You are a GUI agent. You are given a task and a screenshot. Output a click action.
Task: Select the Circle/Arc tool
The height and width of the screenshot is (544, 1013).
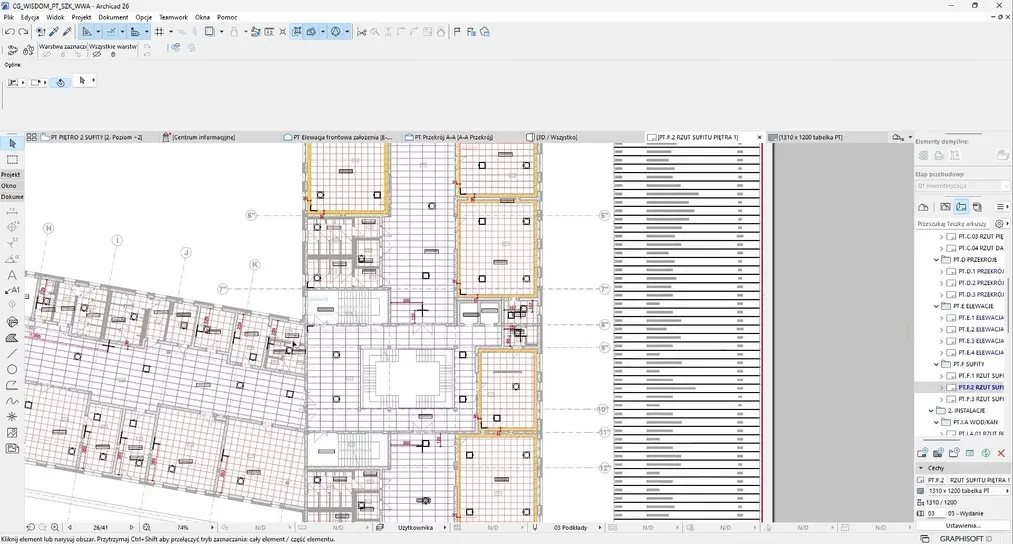[x=12, y=369]
